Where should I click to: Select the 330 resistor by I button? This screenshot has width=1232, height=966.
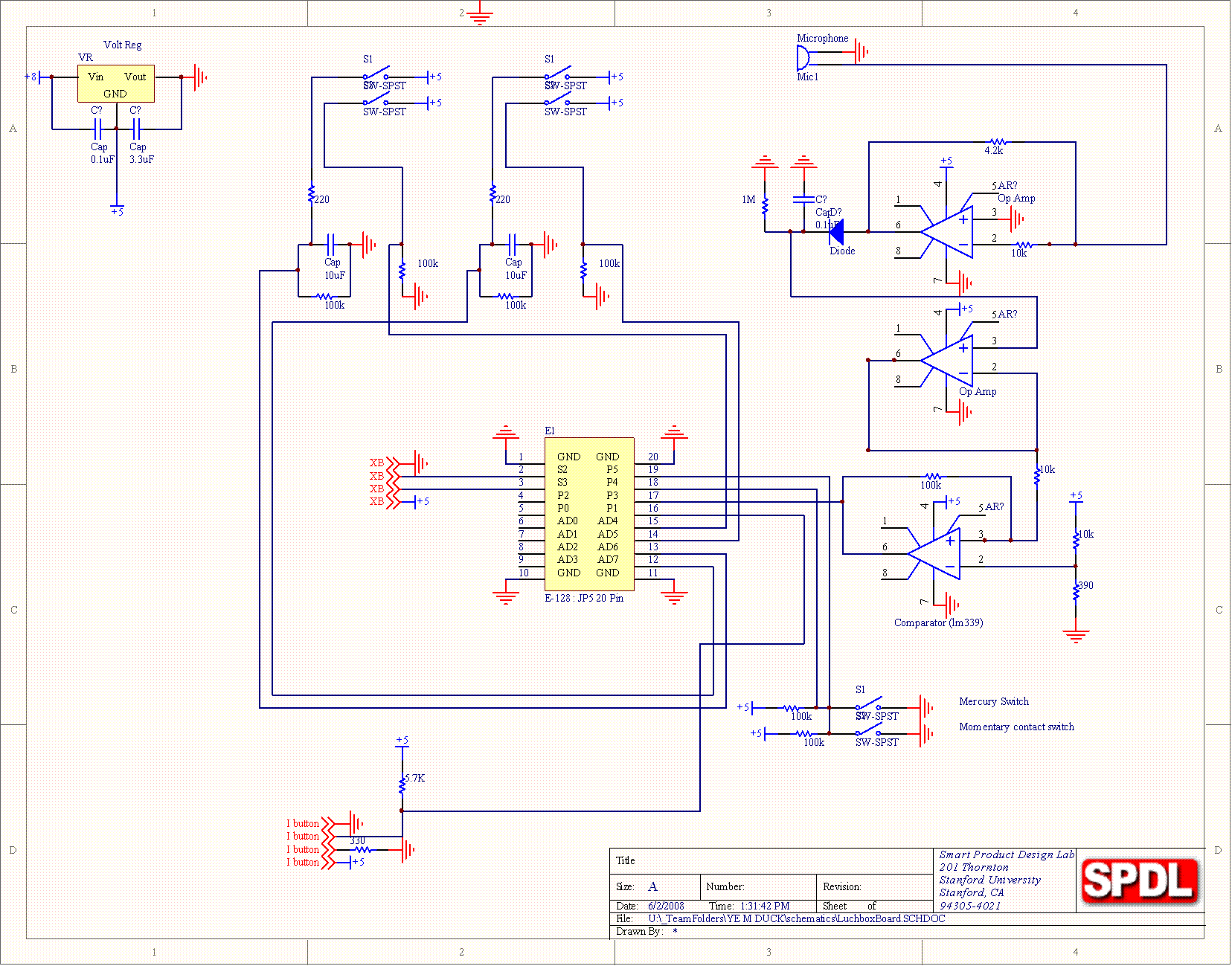362,849
